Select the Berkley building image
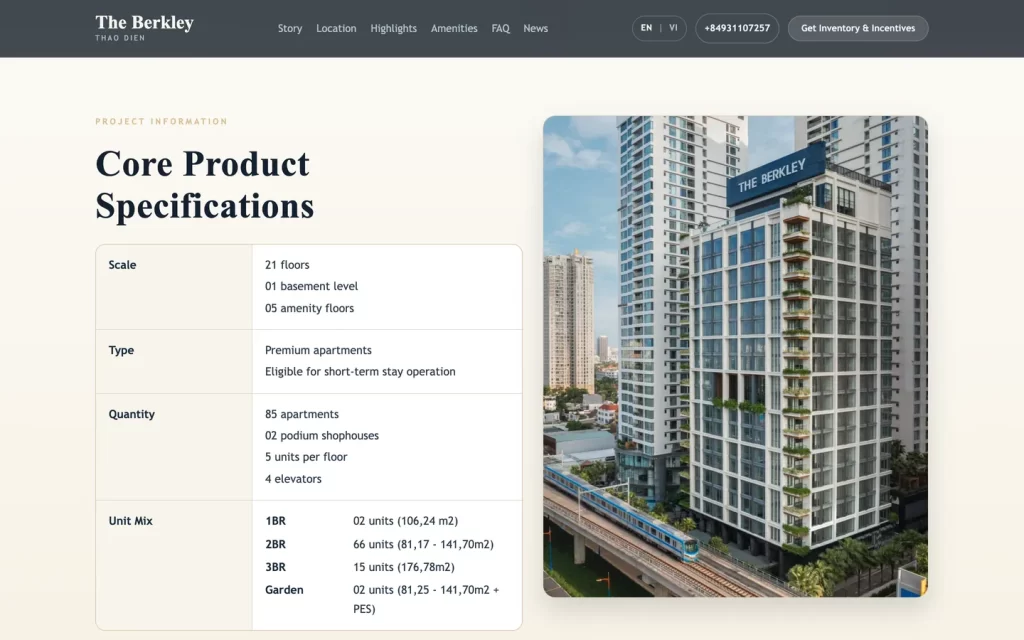1024x640 pixels. coord(735,356)
